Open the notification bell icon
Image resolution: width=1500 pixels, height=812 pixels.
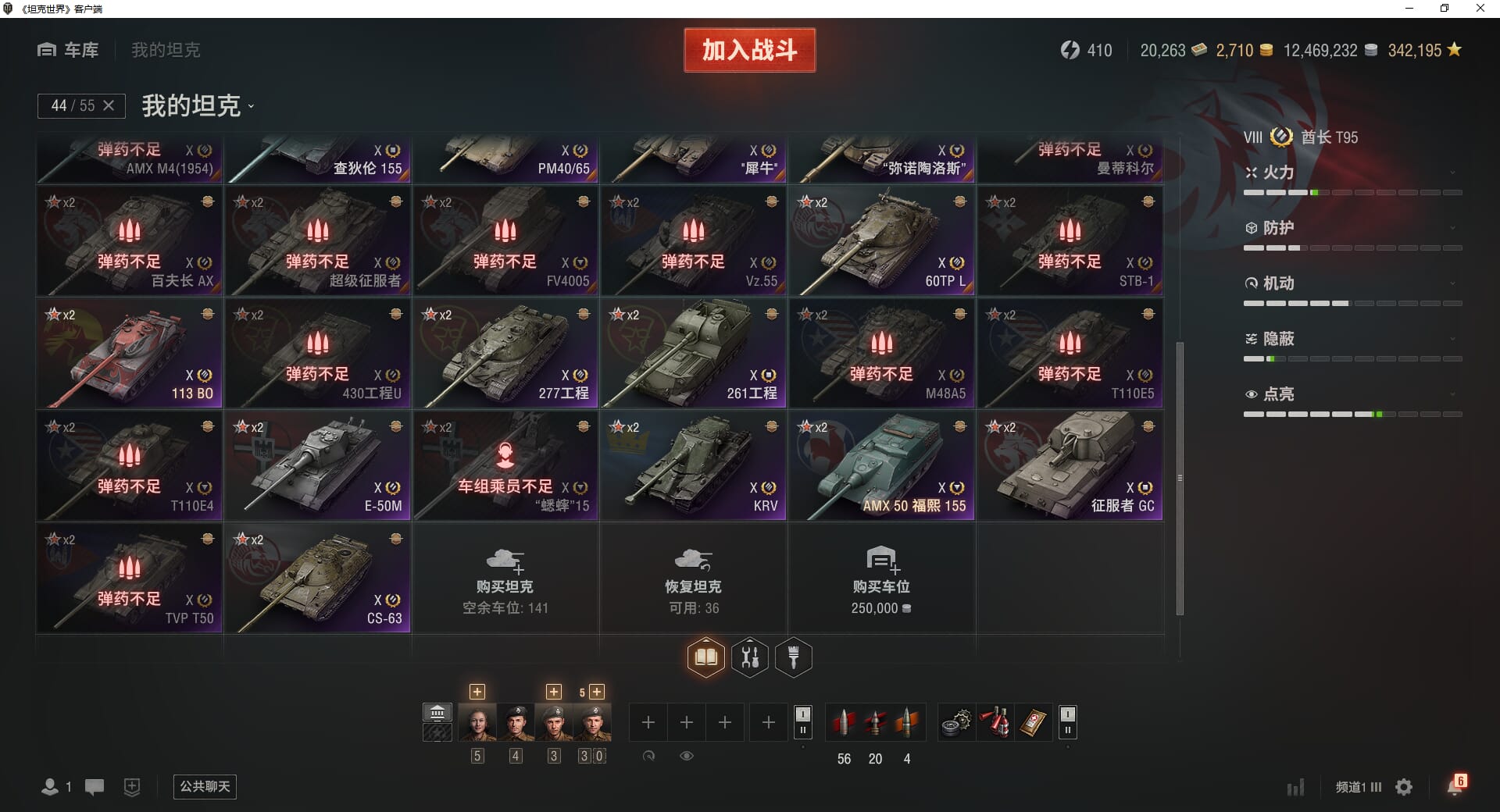(1455, 786)
